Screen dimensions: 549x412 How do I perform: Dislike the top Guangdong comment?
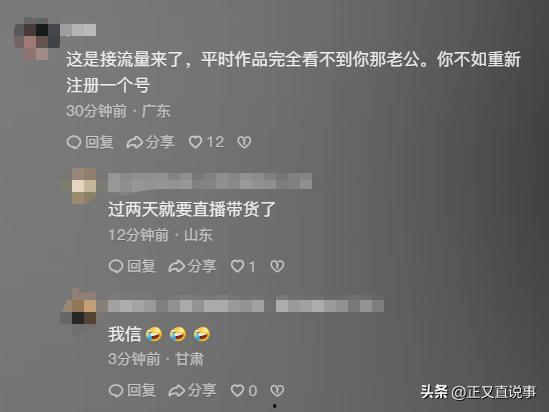pyautogui.click(x=244, y=142)
